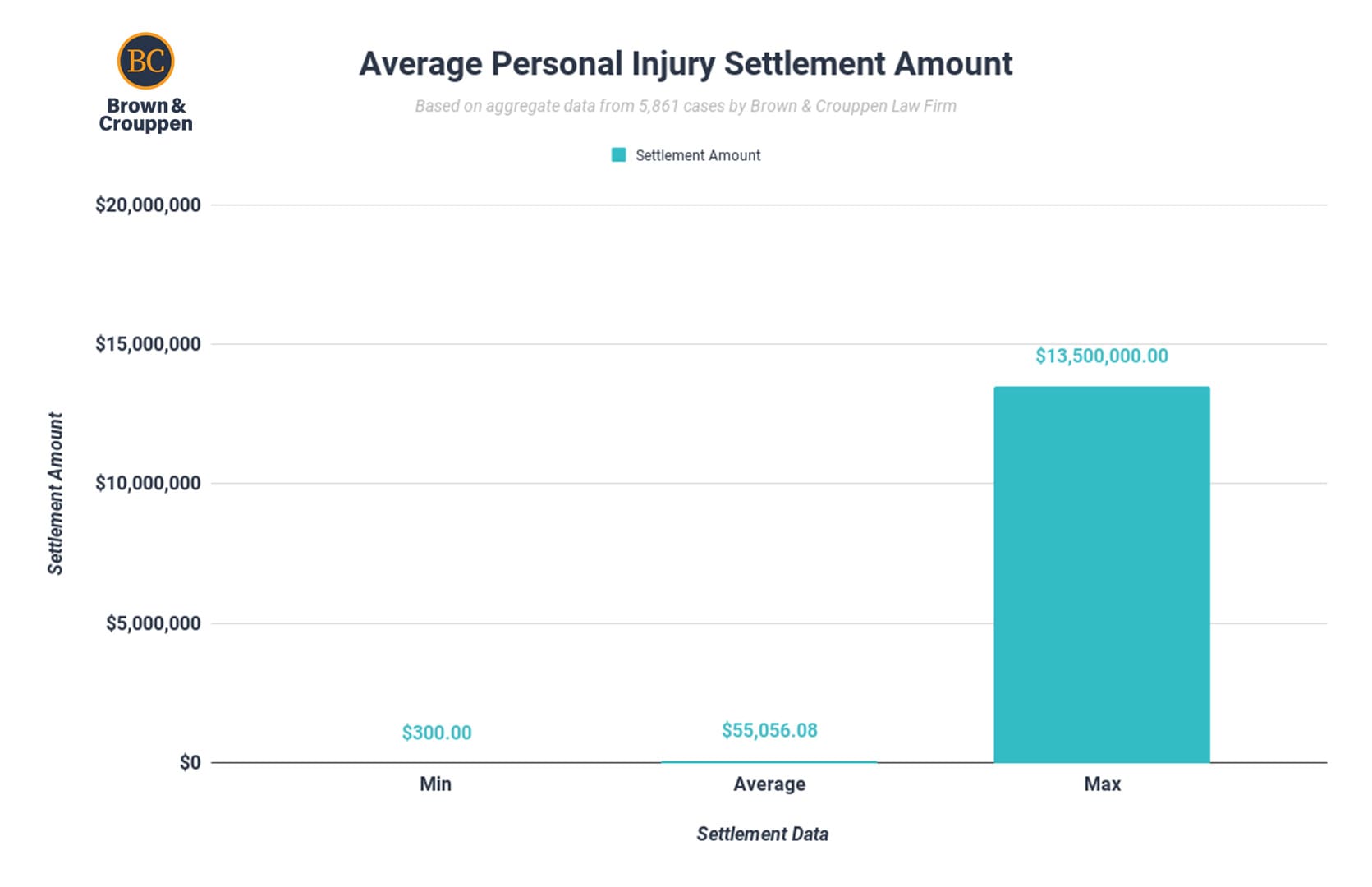Click the Settlement Data axis title
1372x887 pixels.
762,834
